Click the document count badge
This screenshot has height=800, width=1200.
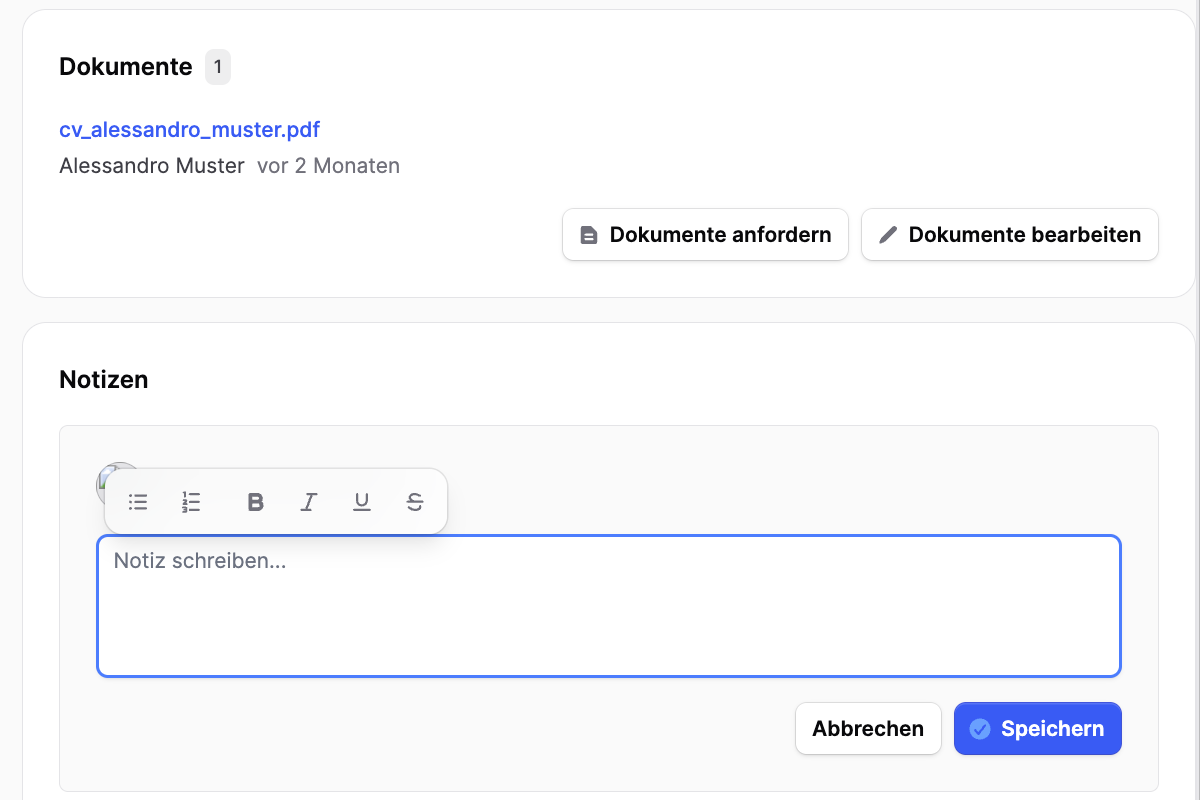point(218,67)
